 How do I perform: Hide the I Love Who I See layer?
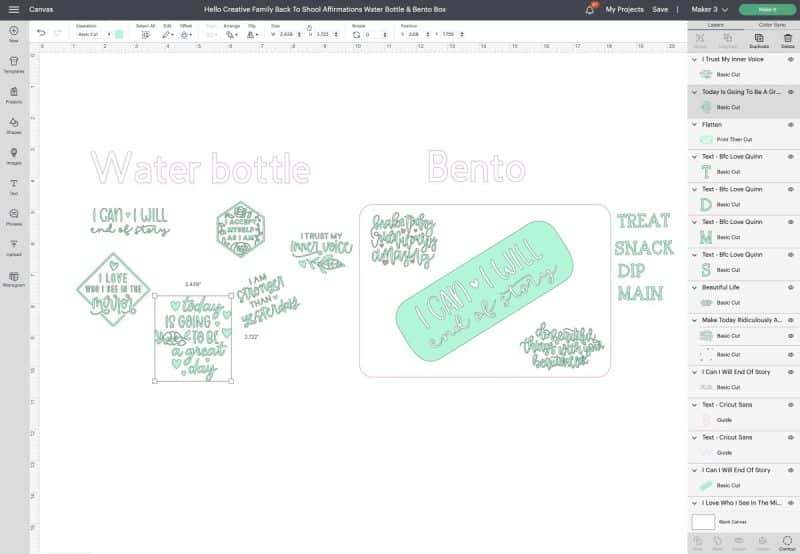tap(790, 502)
